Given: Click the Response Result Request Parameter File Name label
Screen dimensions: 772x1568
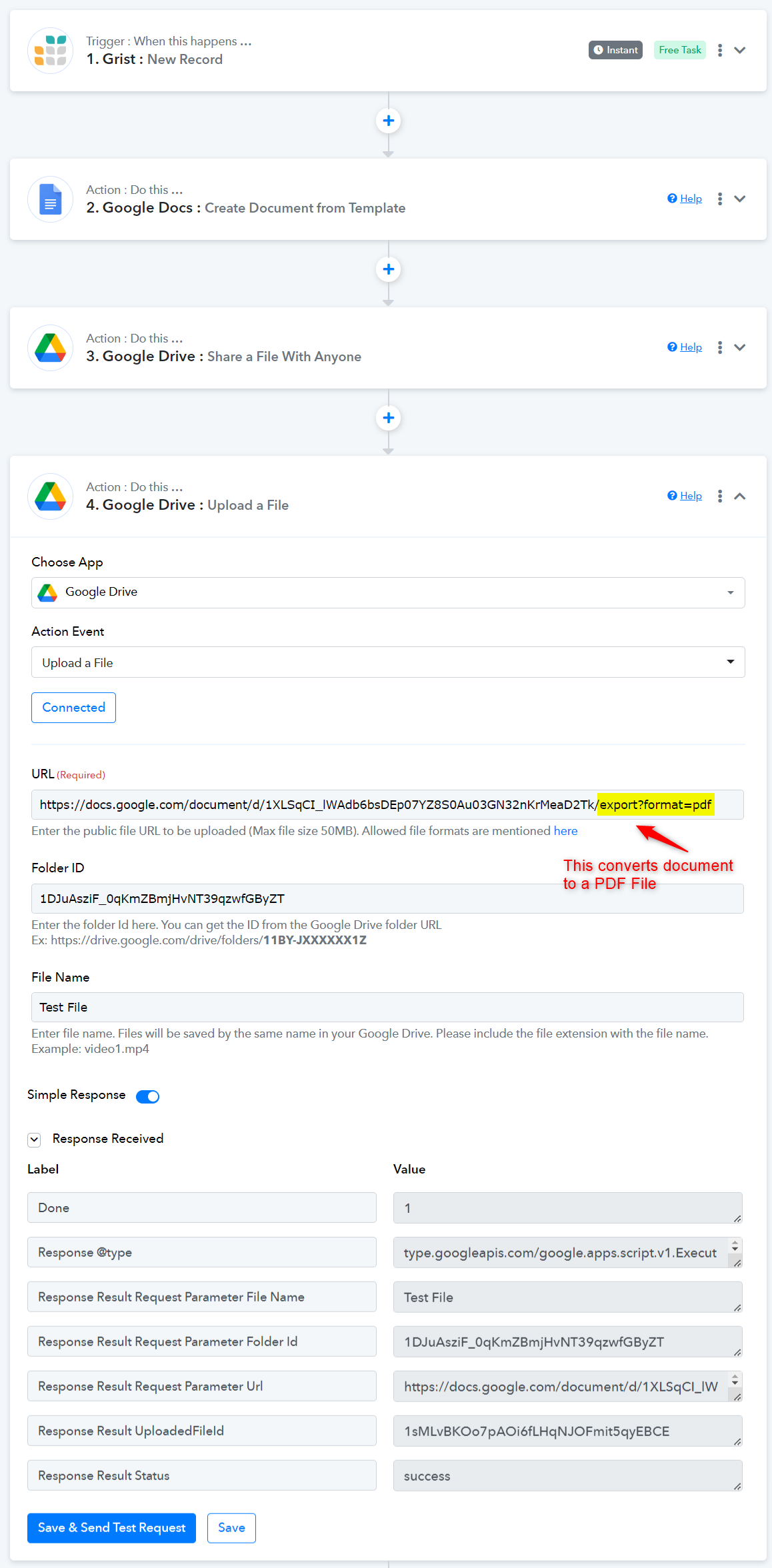Looking at the screenshot, I should [x=202, y=1297].
